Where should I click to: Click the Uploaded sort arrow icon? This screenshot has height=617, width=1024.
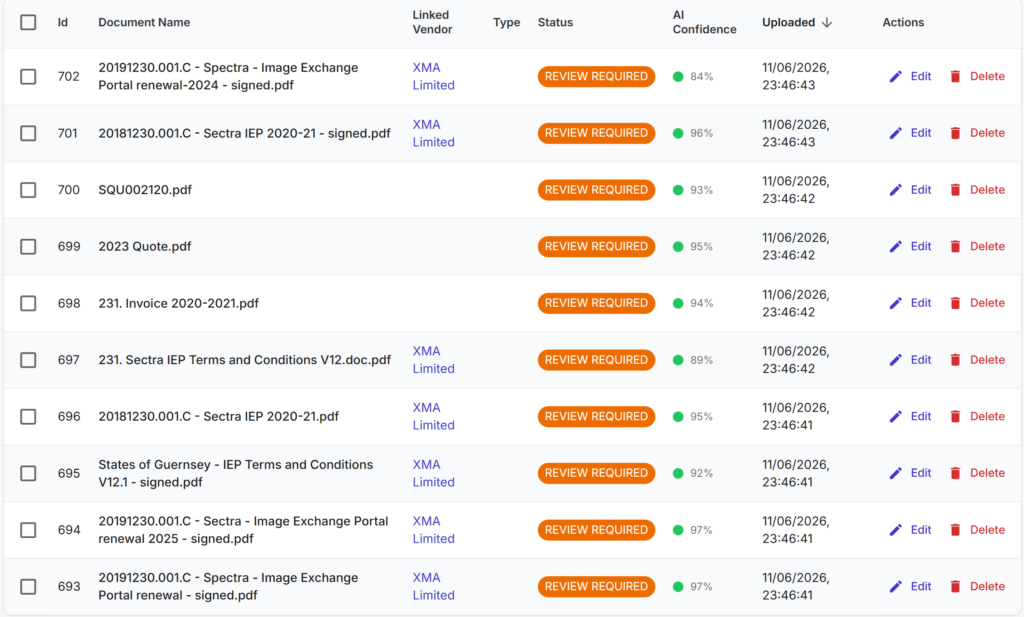click(x=827, y=22)
